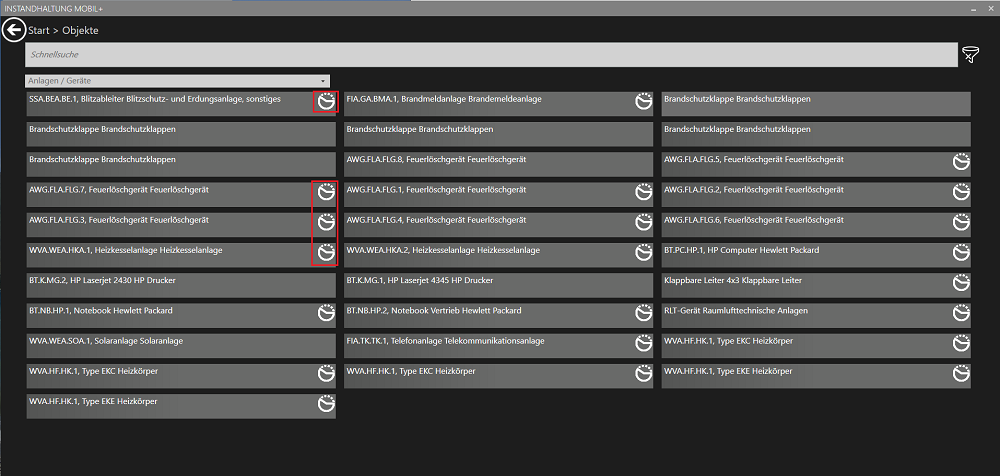Open BT.NB.HP.1 Notebook Hewlett Packard tile
Screen dimensions: 1000x476
click(170, 314)
